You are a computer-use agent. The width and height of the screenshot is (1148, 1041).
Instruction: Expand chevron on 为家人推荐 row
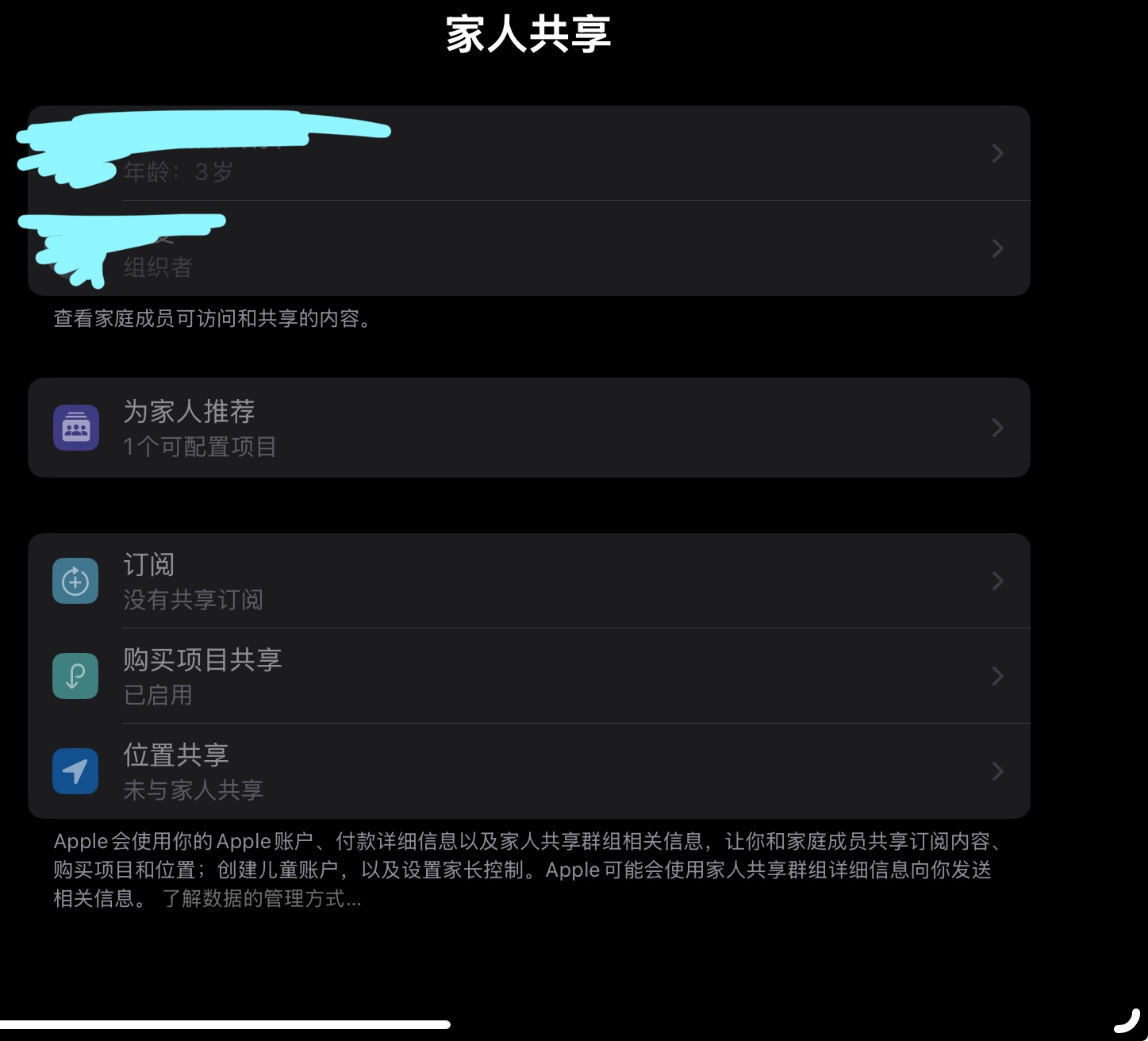998,428
